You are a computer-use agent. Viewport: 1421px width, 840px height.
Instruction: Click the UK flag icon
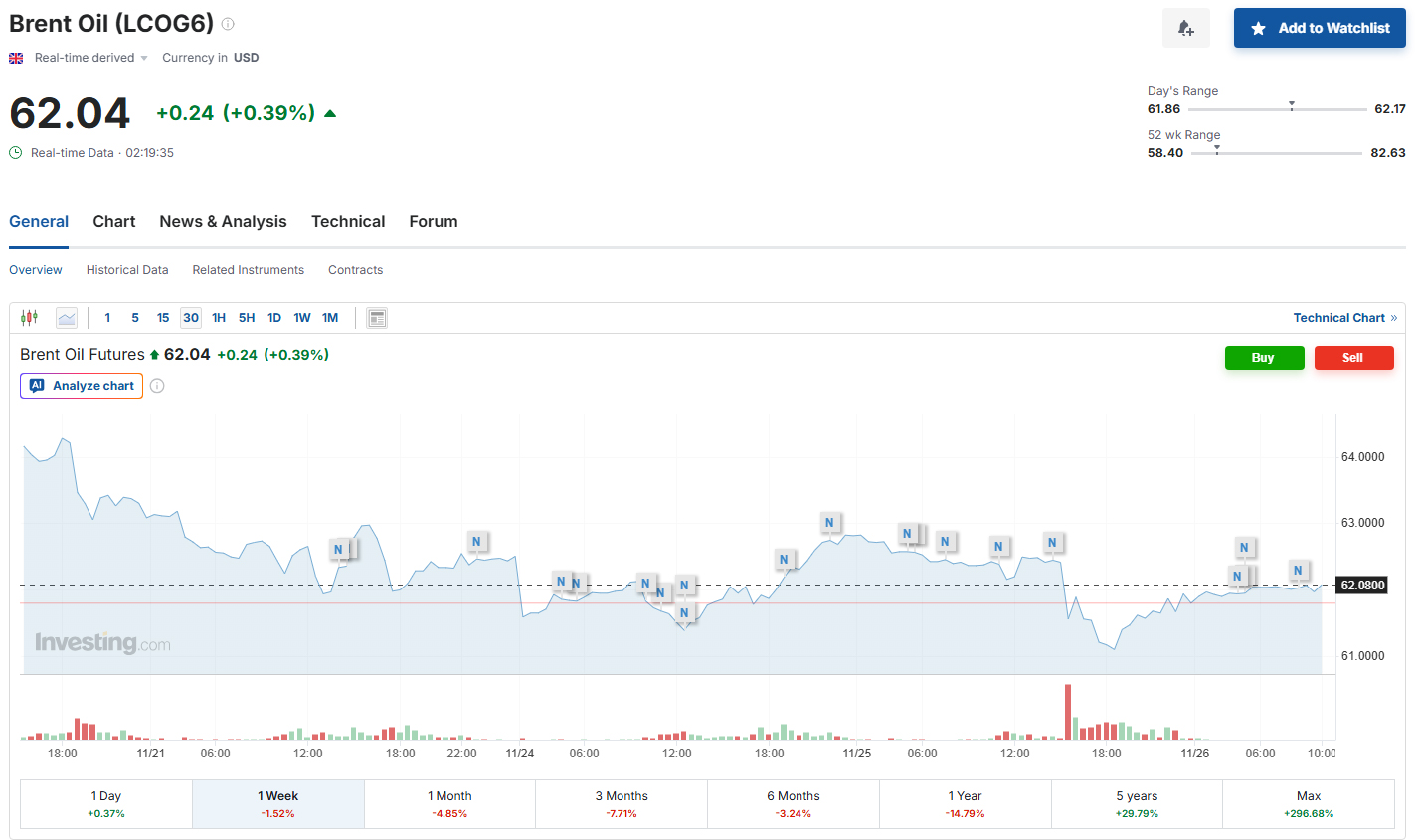(16, 58)
